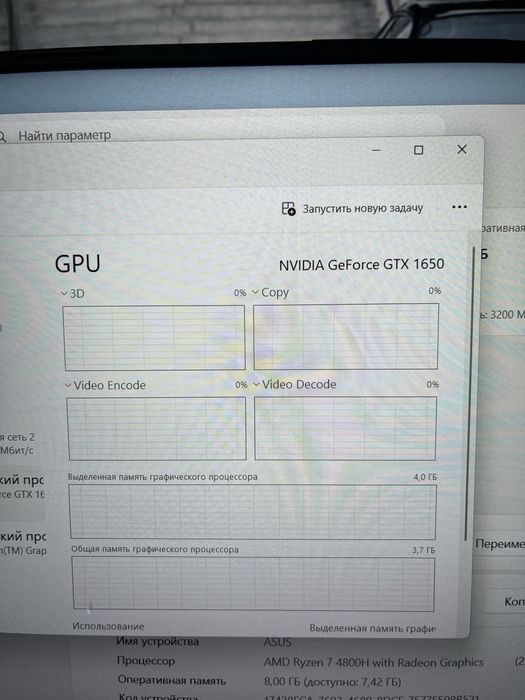Click the Video Encode usage graph
Screen dimensions: 525x700
[157, 429]
